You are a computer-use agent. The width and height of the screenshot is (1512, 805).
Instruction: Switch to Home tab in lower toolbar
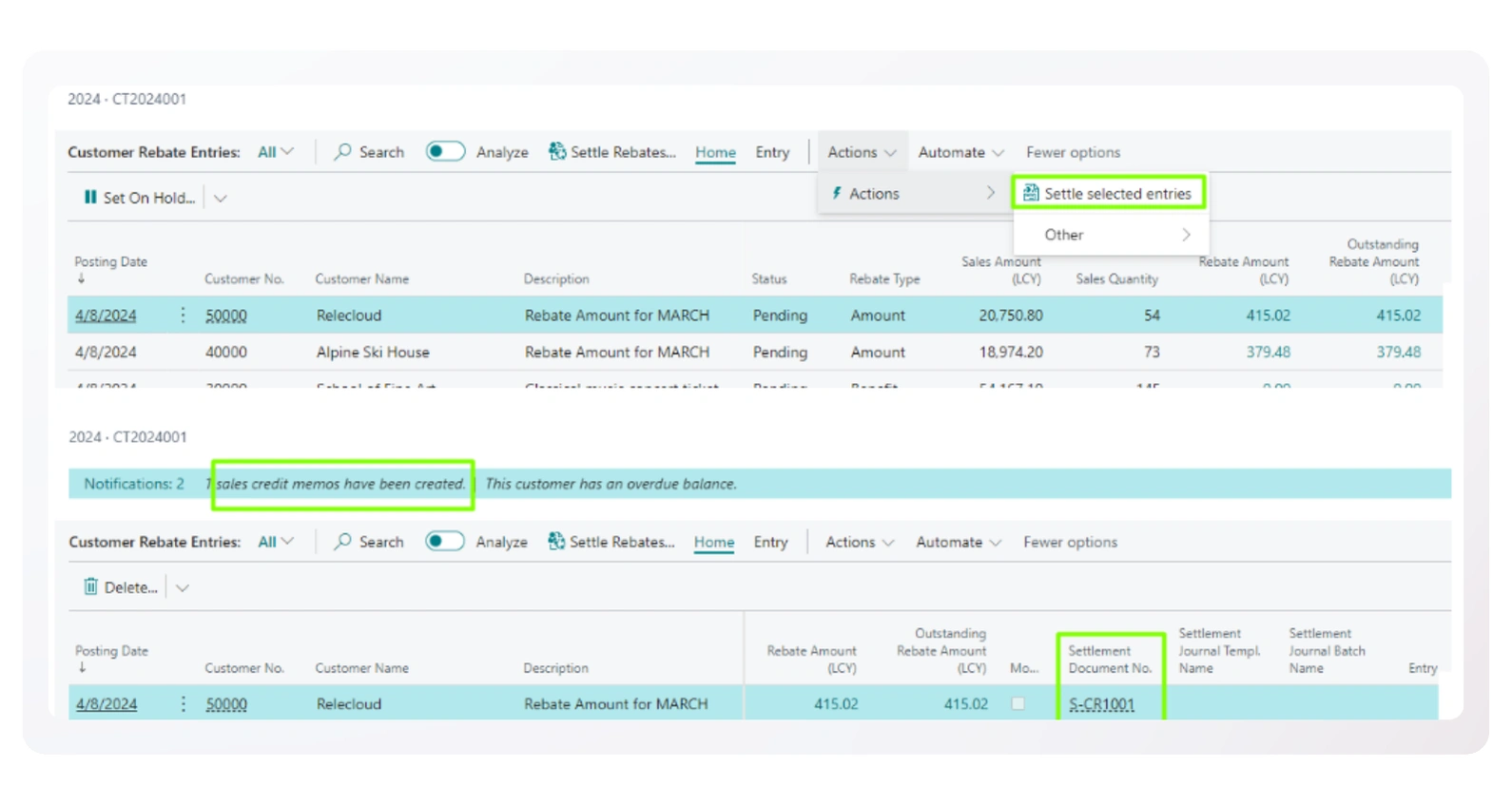[x=714, y=542]
